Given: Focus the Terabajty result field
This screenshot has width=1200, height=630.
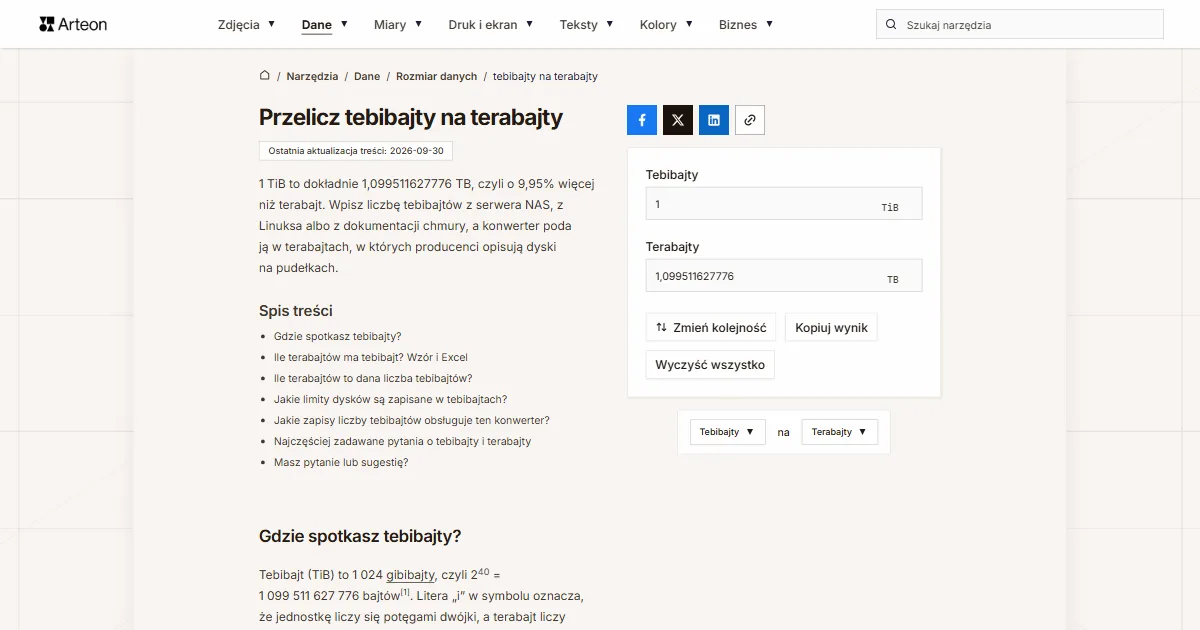Looking at the screenshot, I should [784, 276].
